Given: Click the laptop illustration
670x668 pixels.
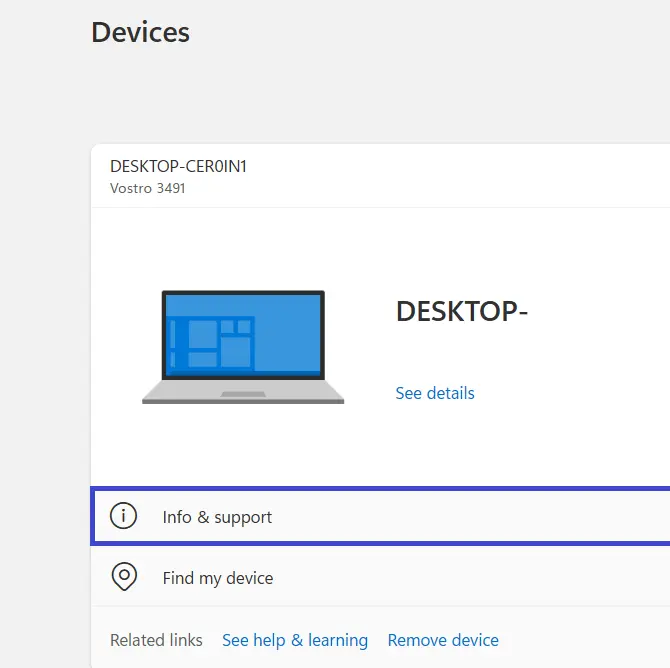Looking at the screenshot, I should pyautogui.click(x=243, y=347).
